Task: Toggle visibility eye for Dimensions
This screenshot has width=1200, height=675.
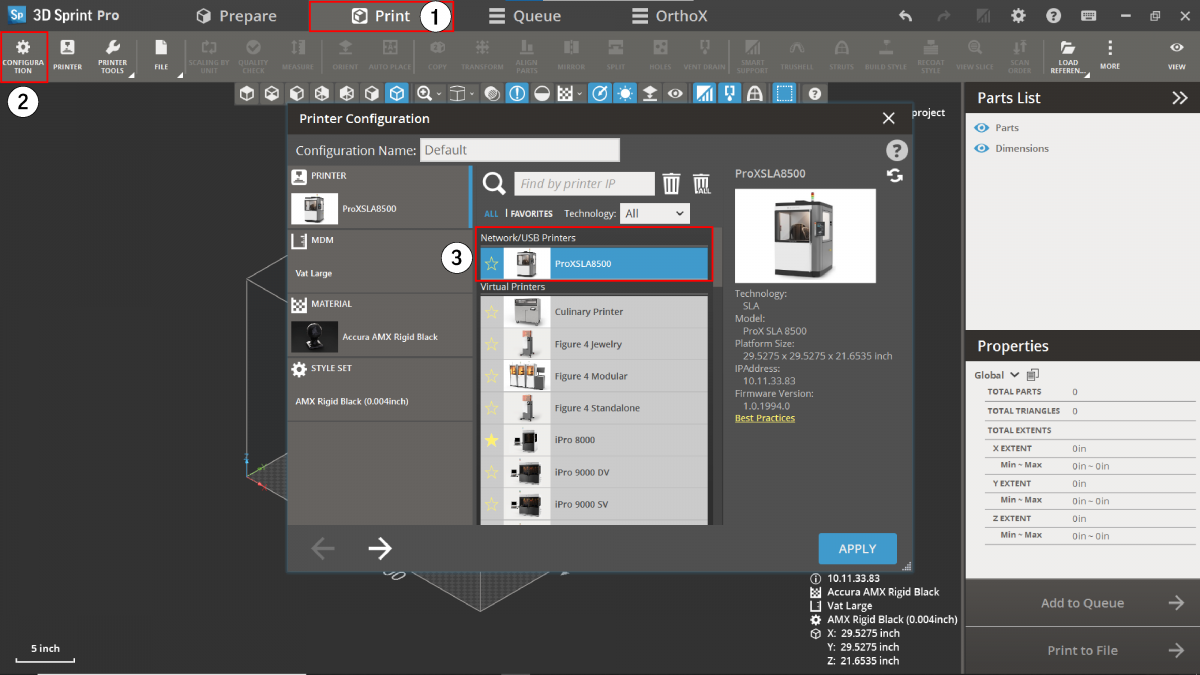Action: (x=981, y=148)
